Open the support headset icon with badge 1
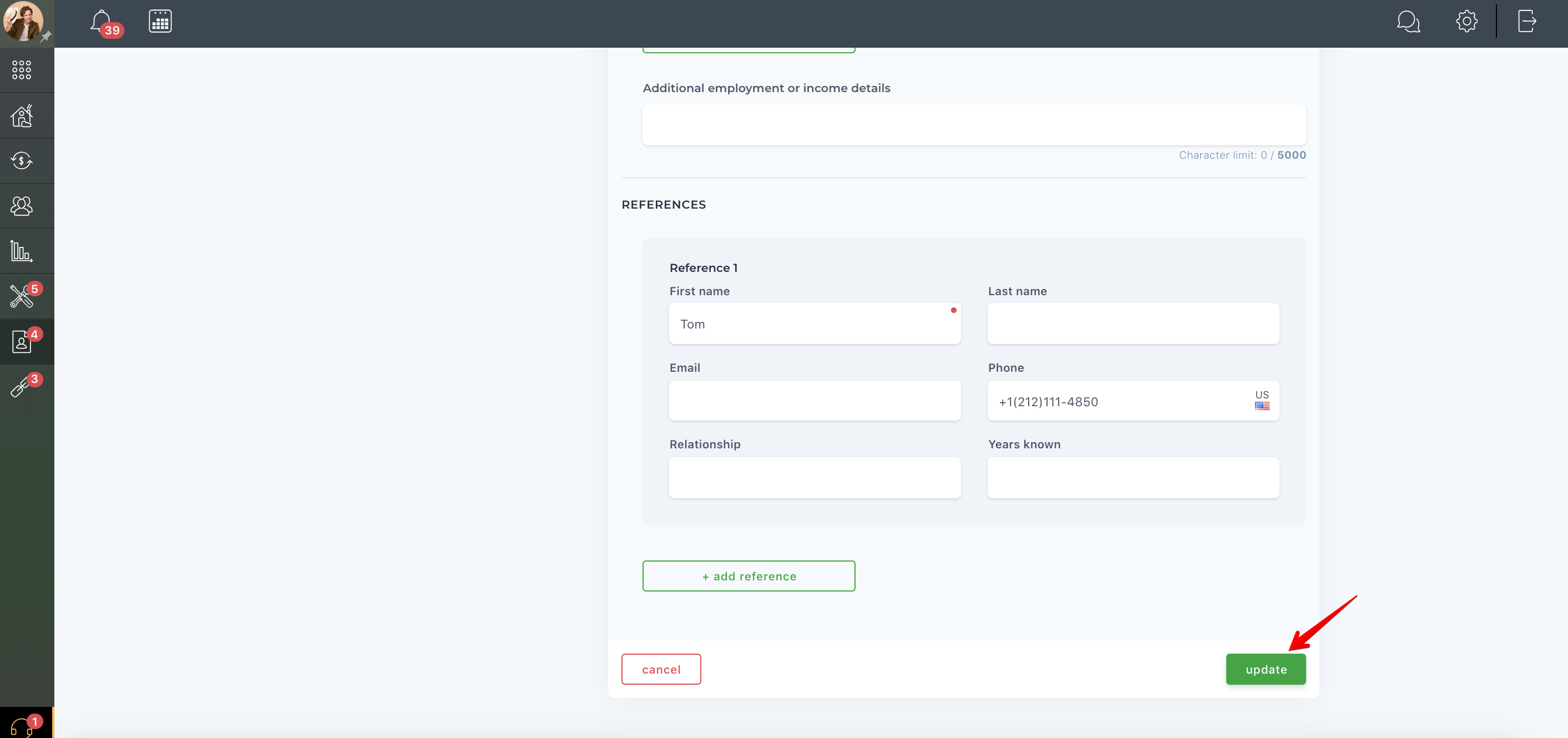This screenshot has width=1568, height=738. 26,726
